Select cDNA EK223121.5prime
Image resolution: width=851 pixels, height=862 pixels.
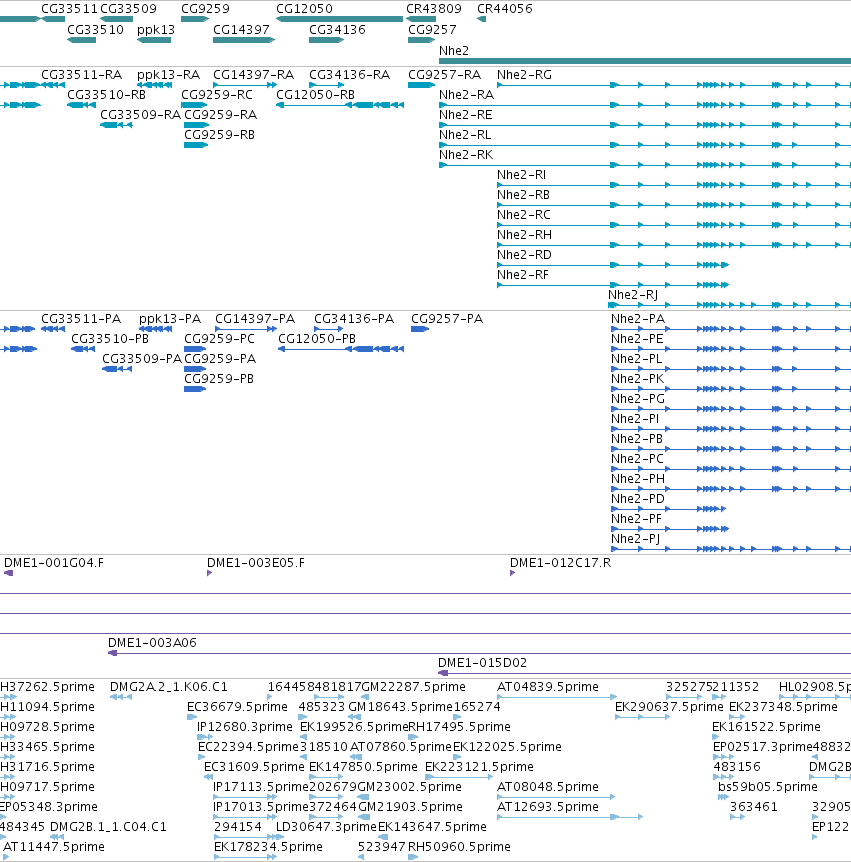(x=479, y=766)
